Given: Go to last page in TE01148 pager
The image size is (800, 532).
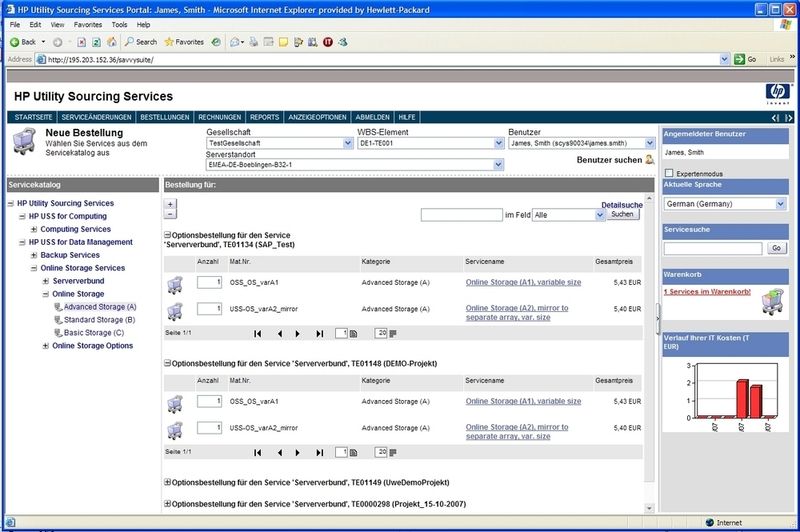Looking at the screenshot, I should 320,452.
